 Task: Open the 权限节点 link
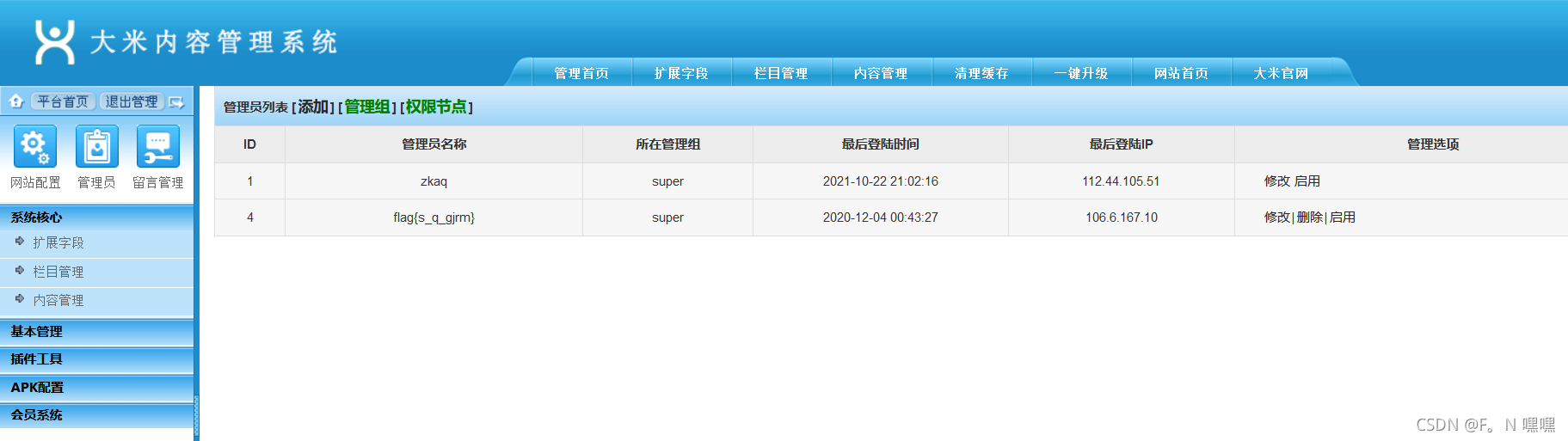(x=436, y=107)
